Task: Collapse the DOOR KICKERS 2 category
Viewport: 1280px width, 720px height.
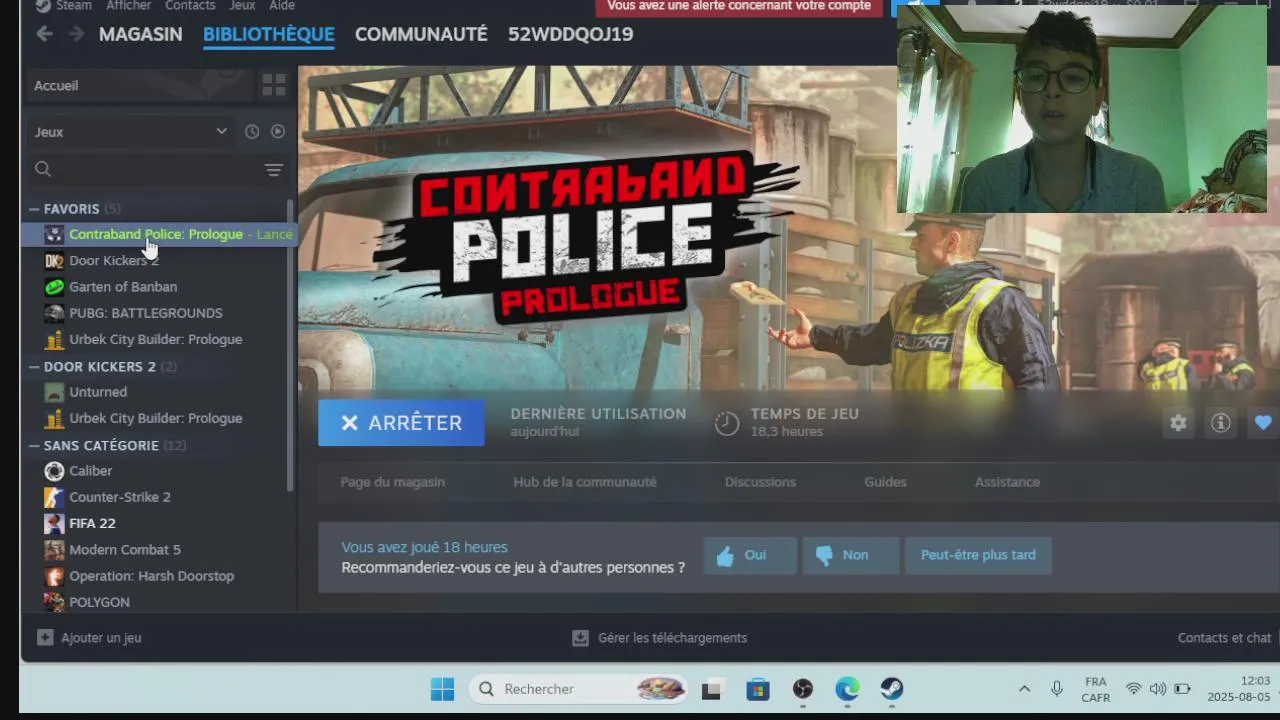Action: click(x=34, y=367)
